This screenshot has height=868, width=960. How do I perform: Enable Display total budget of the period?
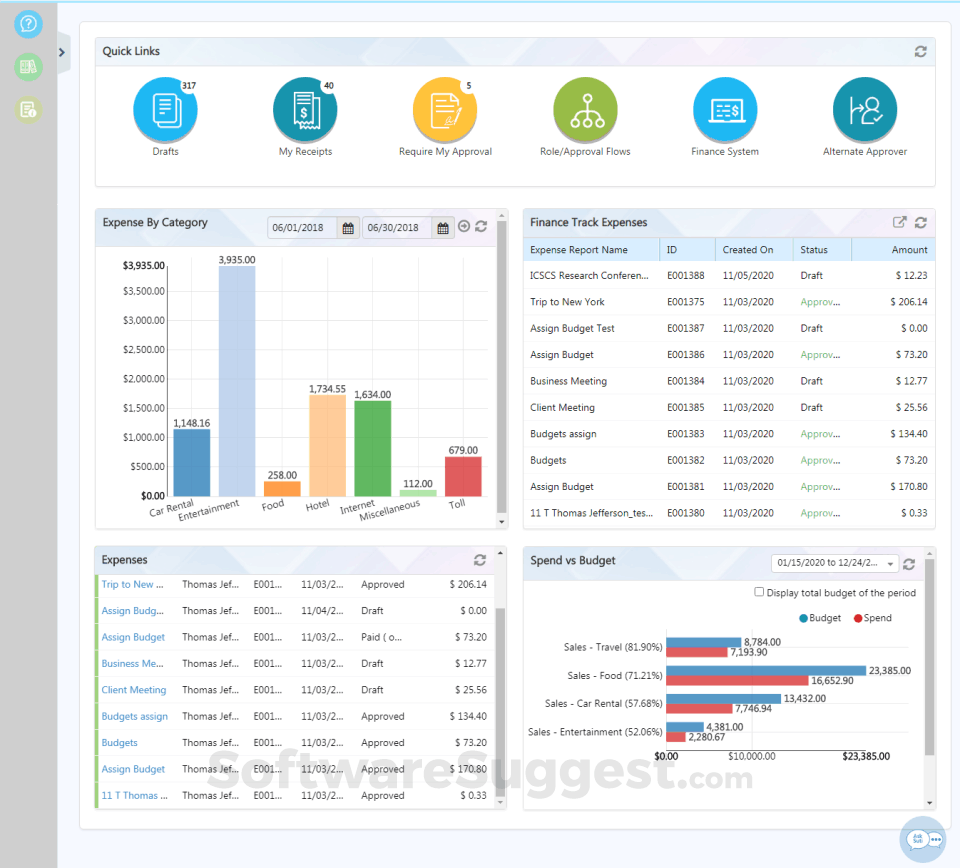point(757,592)
